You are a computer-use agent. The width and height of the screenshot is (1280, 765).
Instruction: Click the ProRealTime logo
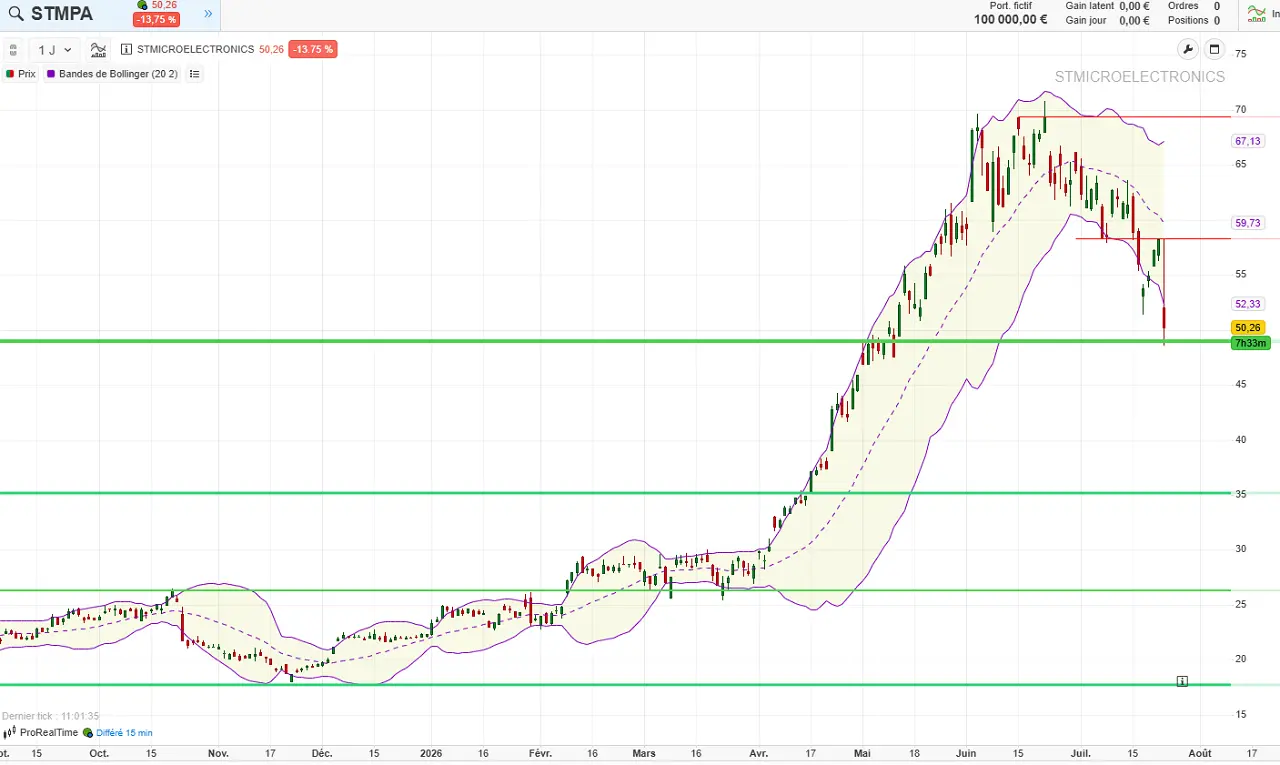40,732
